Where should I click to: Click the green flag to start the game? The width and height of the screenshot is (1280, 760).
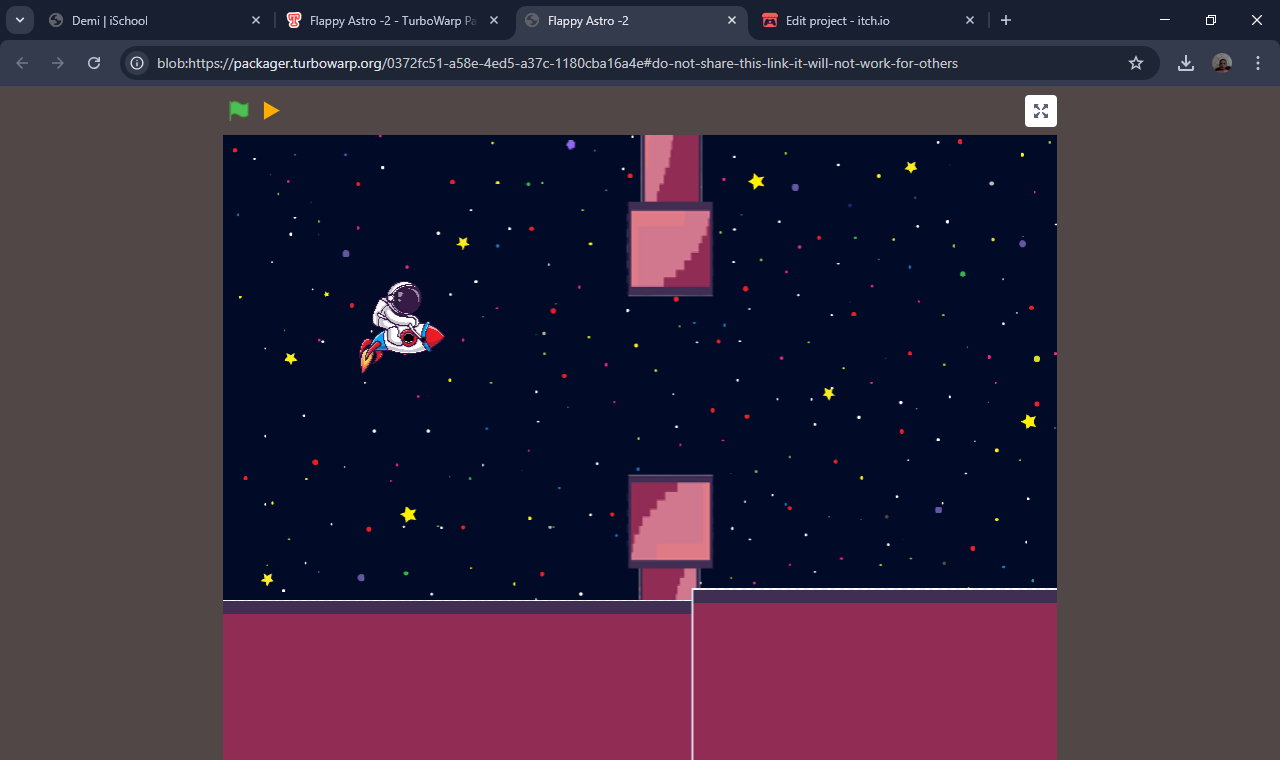click(238, 111)
